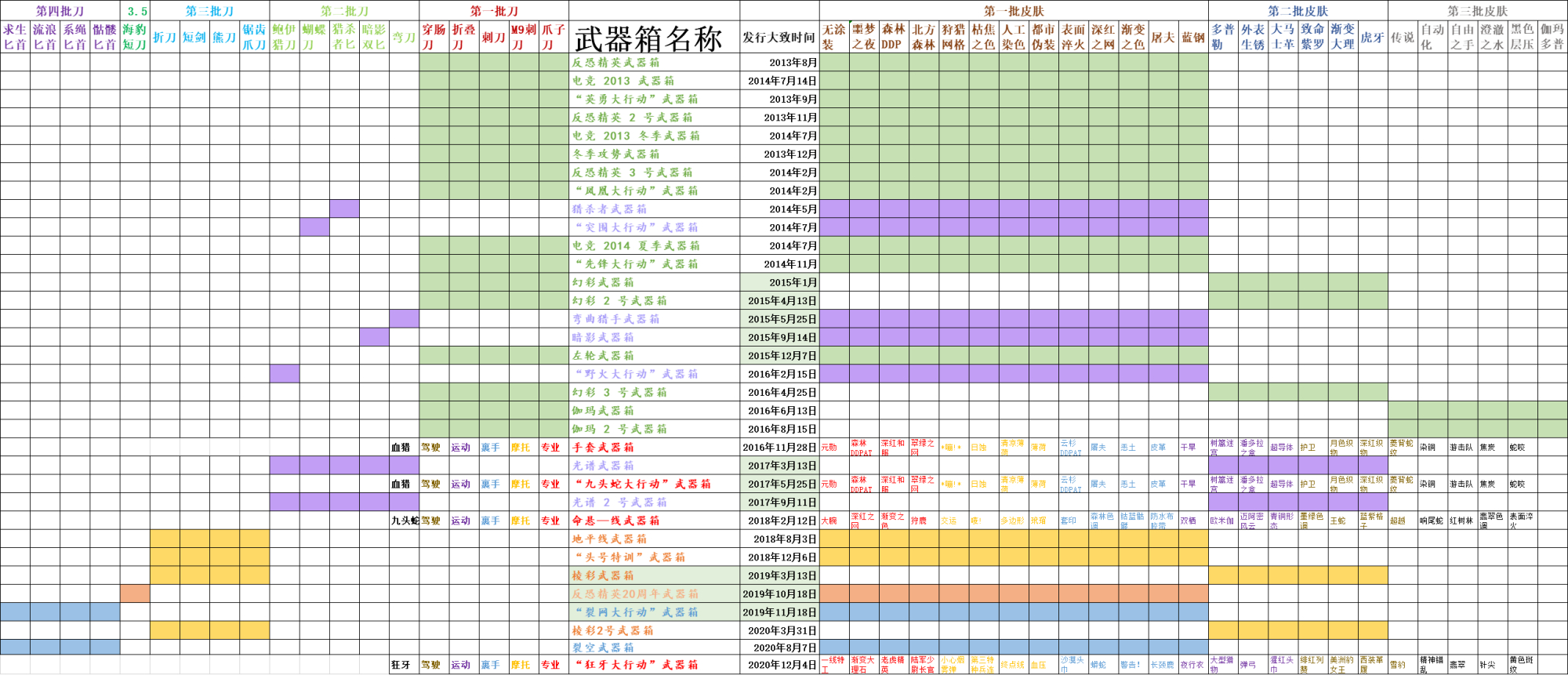Select the 冬季攻势武器箱 cell
1568x675 pixels.
coord(655,154)
